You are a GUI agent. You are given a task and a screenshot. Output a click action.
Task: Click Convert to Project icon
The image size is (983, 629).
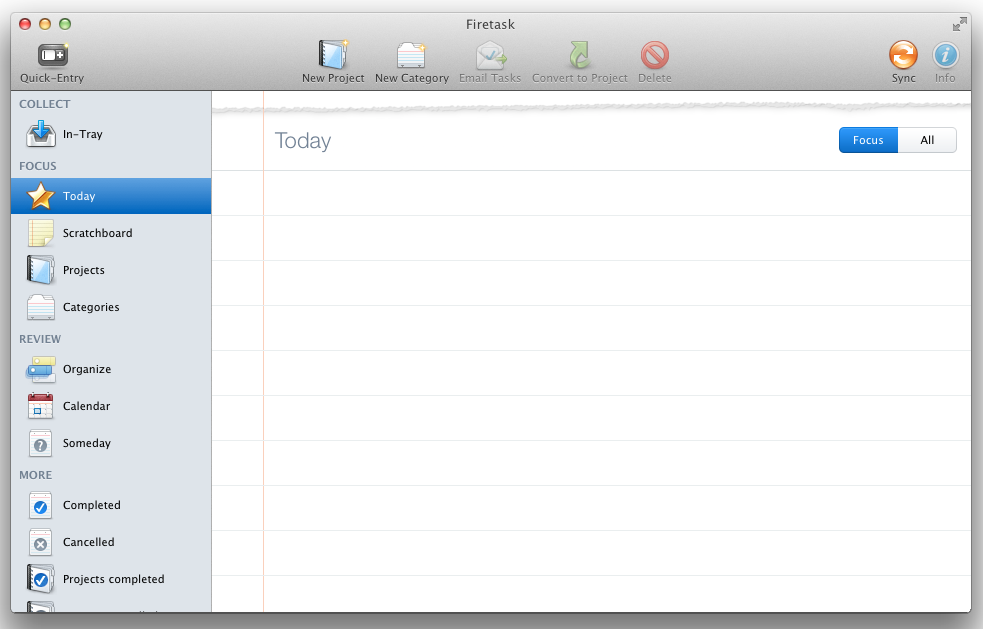click(580, 56)
